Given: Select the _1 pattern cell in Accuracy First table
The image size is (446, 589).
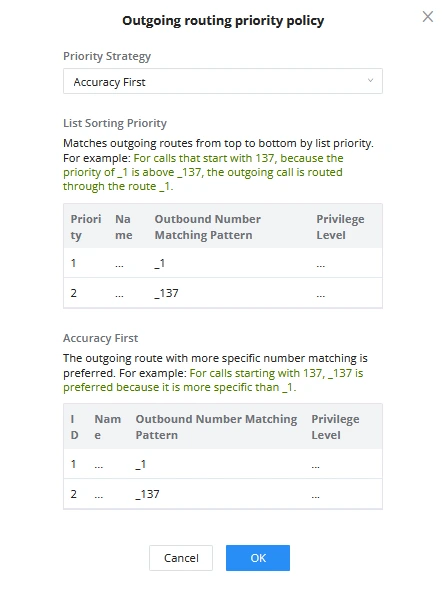Looking at the screenshot, I should point(141,464).
